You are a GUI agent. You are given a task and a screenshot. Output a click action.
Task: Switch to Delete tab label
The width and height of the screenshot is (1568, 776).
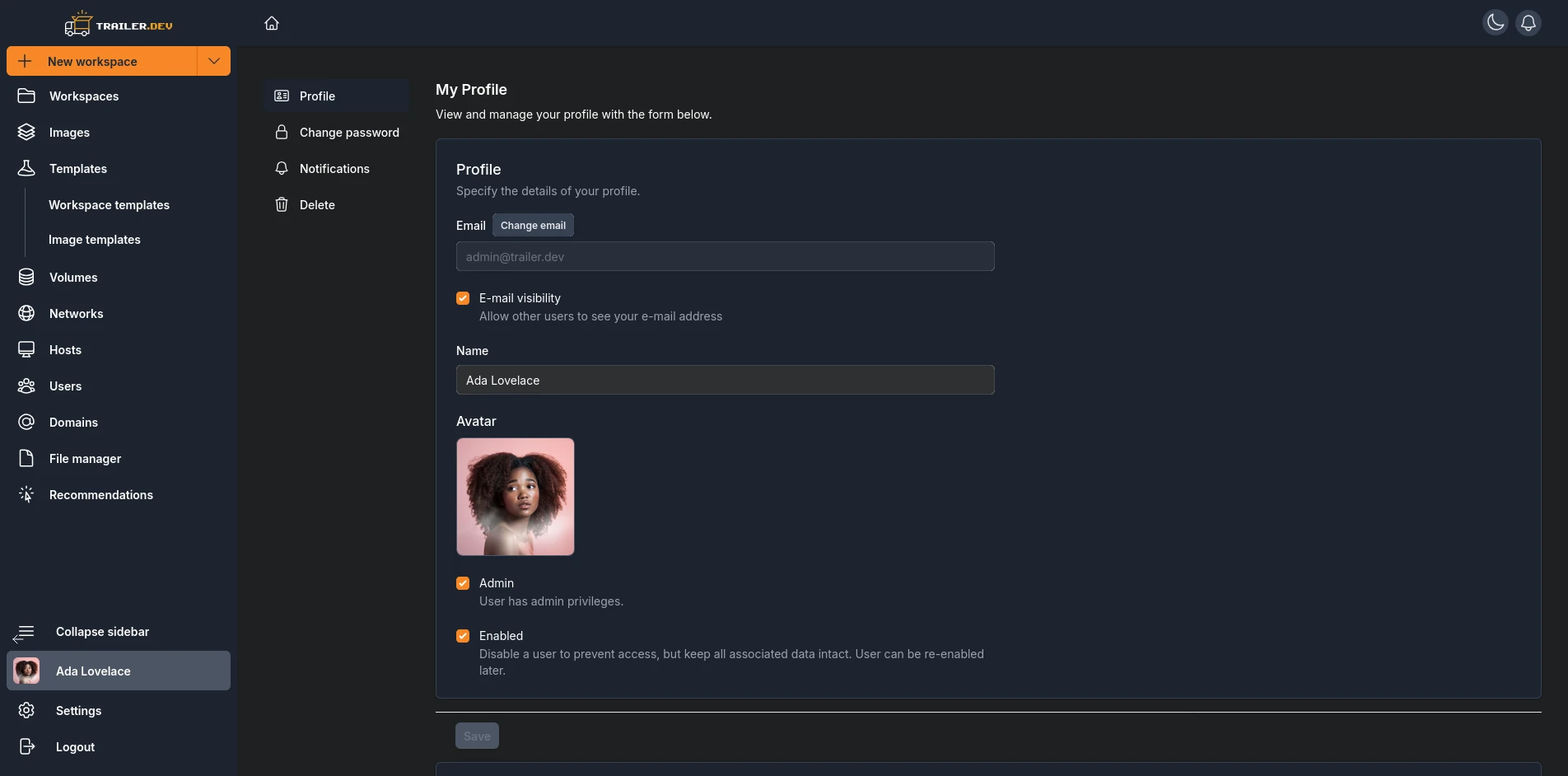tap(317, 204)
